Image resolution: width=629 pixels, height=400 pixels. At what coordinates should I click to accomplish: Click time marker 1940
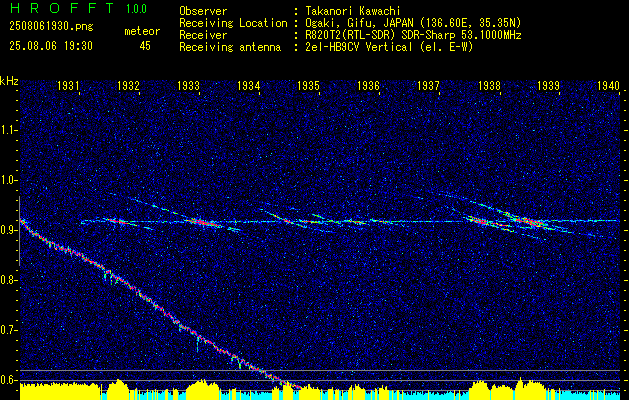[609, 85]
